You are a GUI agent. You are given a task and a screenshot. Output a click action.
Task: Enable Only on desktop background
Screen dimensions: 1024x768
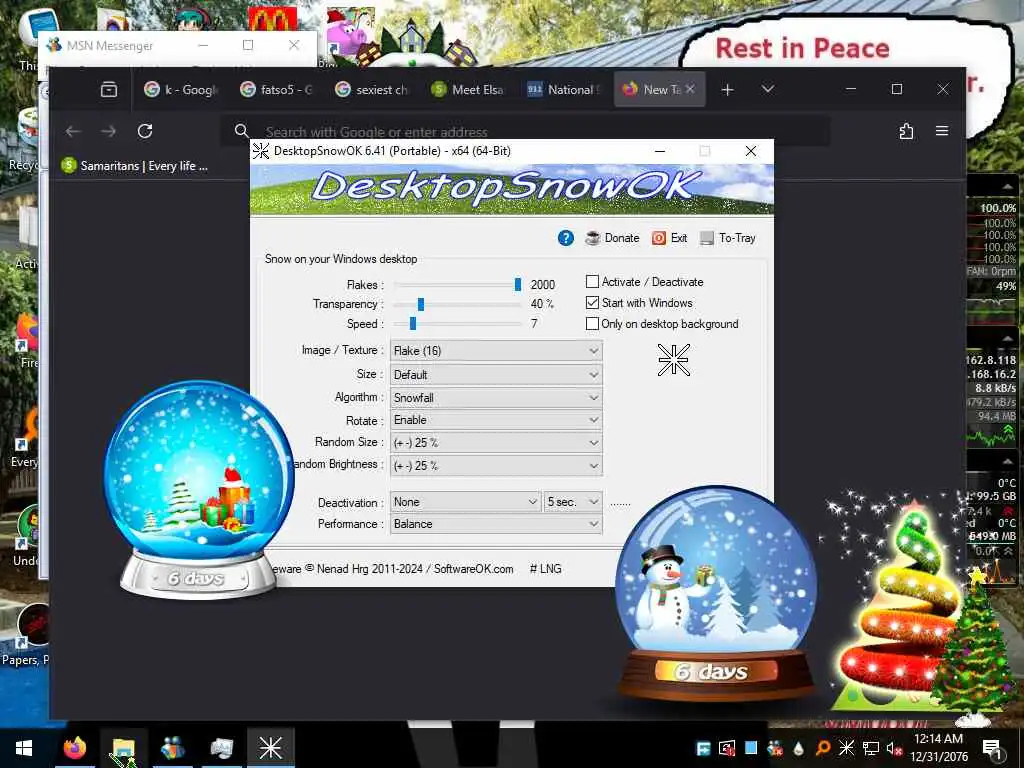[592, 323]
